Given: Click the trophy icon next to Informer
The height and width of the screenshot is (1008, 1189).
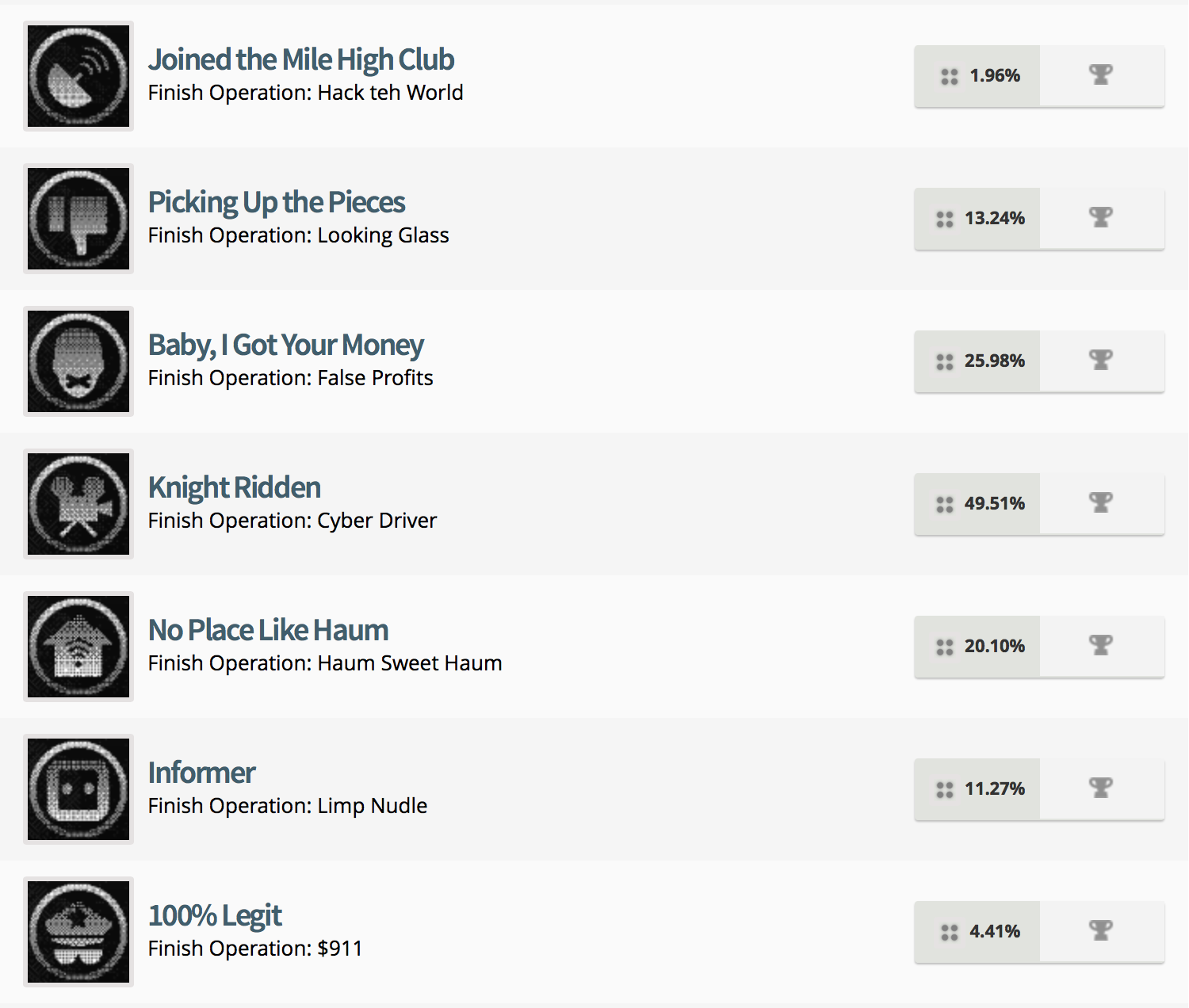Looking at the screenshot, I should (x=1101, y=788).
